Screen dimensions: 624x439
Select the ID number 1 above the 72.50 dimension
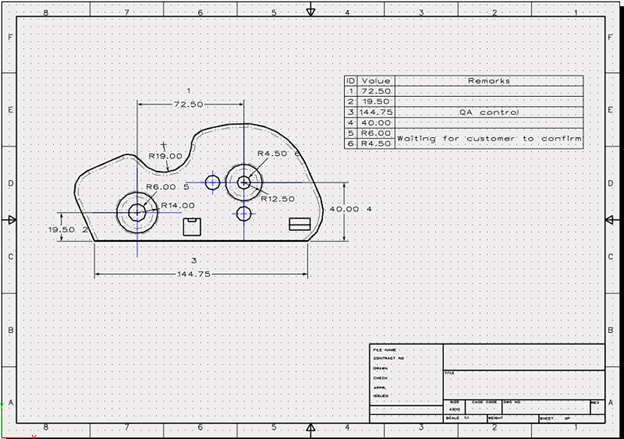pyautogui.click(x=189, y=91)
